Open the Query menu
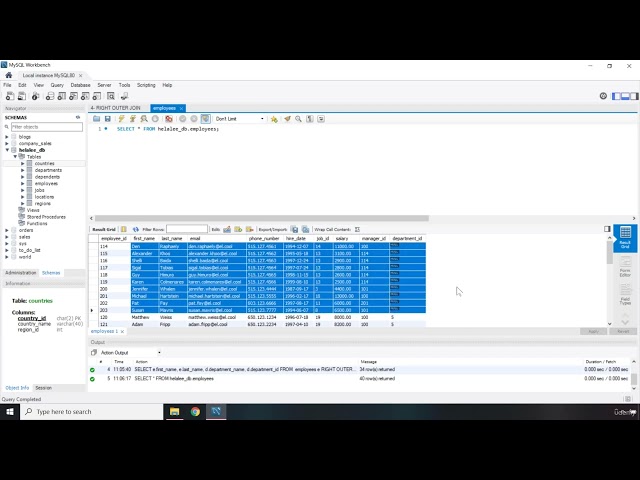Screen dimensions: 640x480 pyautogui.click(x=57, y=85)
